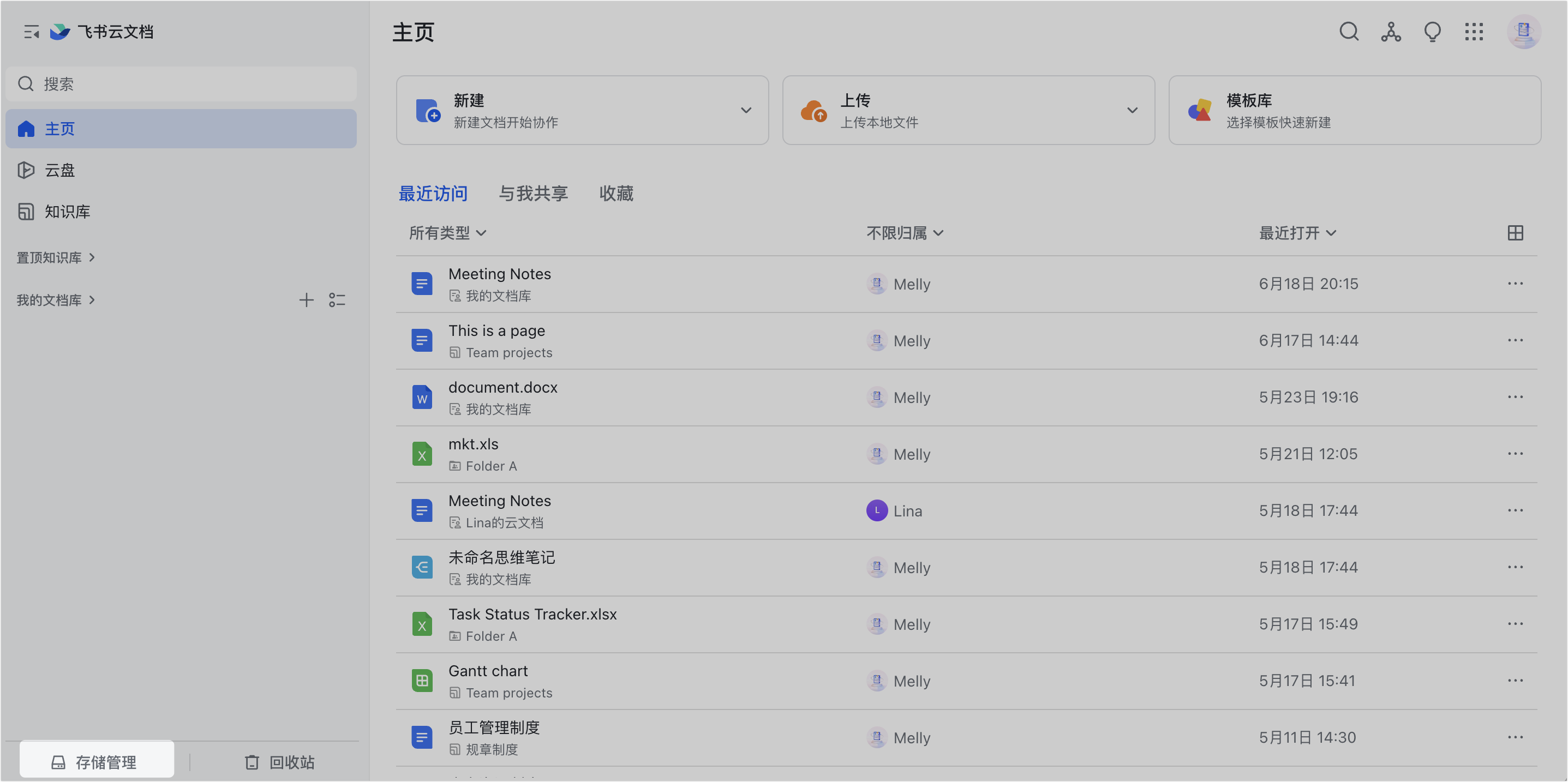Click the lightbulb tips icon
1568x782 pixels.
click(1432, 32)
